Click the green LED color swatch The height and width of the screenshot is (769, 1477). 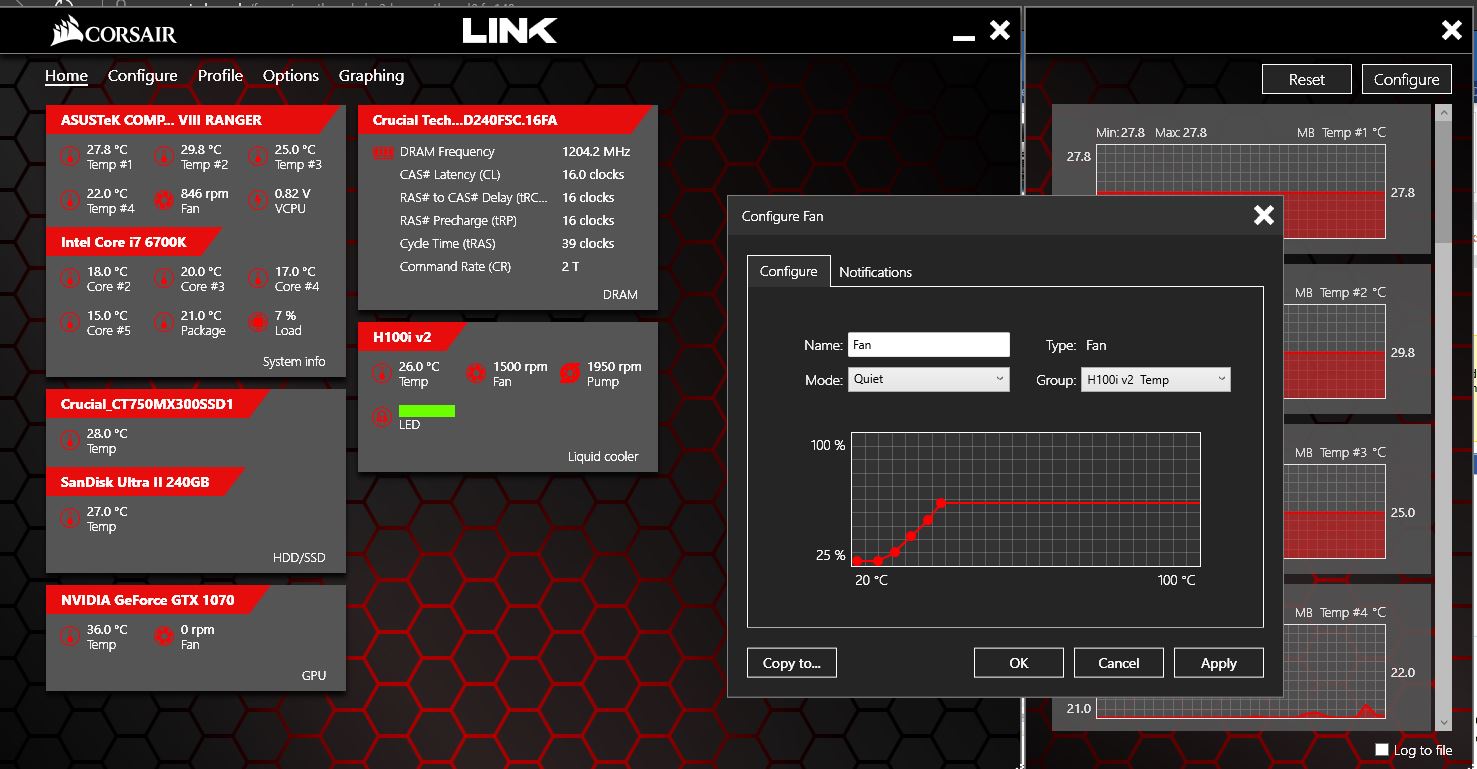click(x=427, y=411)
